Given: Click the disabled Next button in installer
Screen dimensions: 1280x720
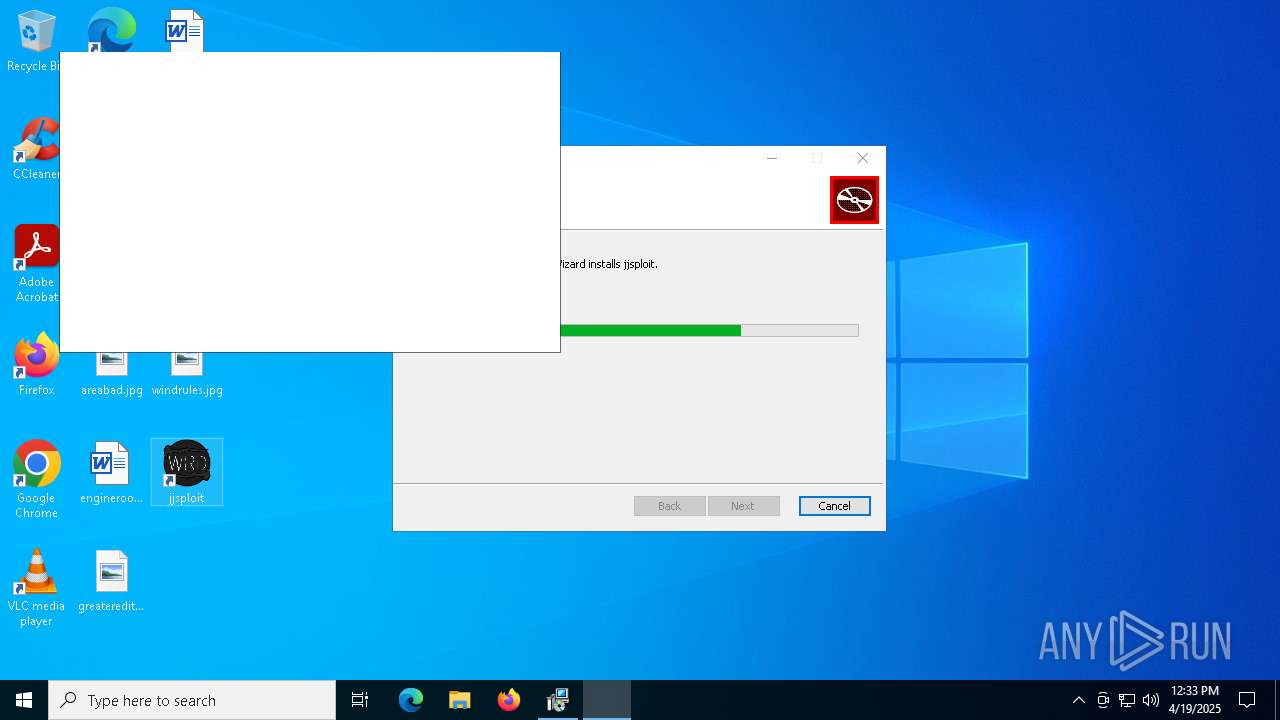Looking at the screenshot, I should click(743, 506).
